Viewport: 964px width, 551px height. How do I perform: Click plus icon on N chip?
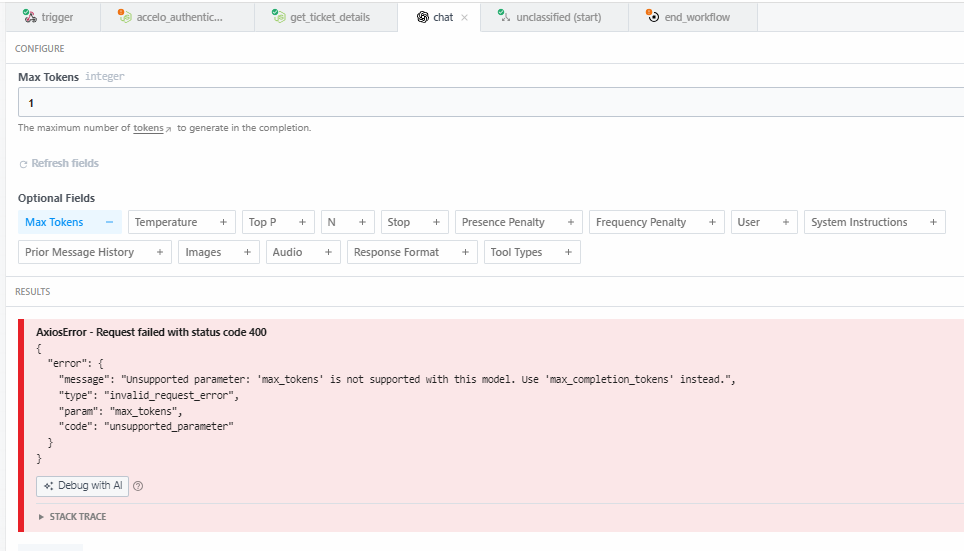pyautogui.click(x=362, y=222)
